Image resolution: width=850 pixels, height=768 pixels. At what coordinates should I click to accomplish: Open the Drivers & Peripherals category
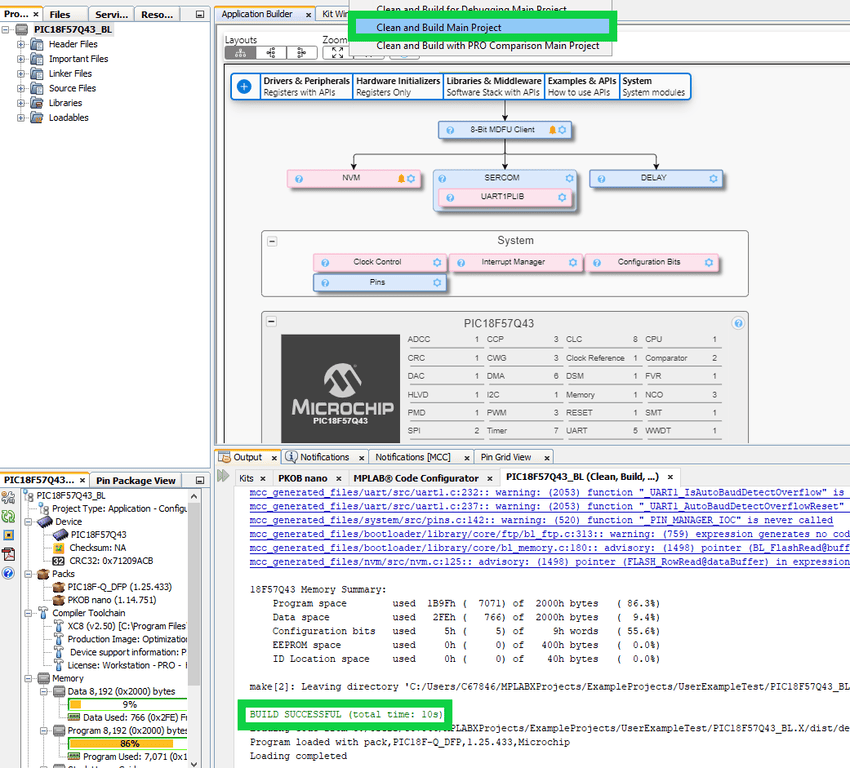(306, 86)
